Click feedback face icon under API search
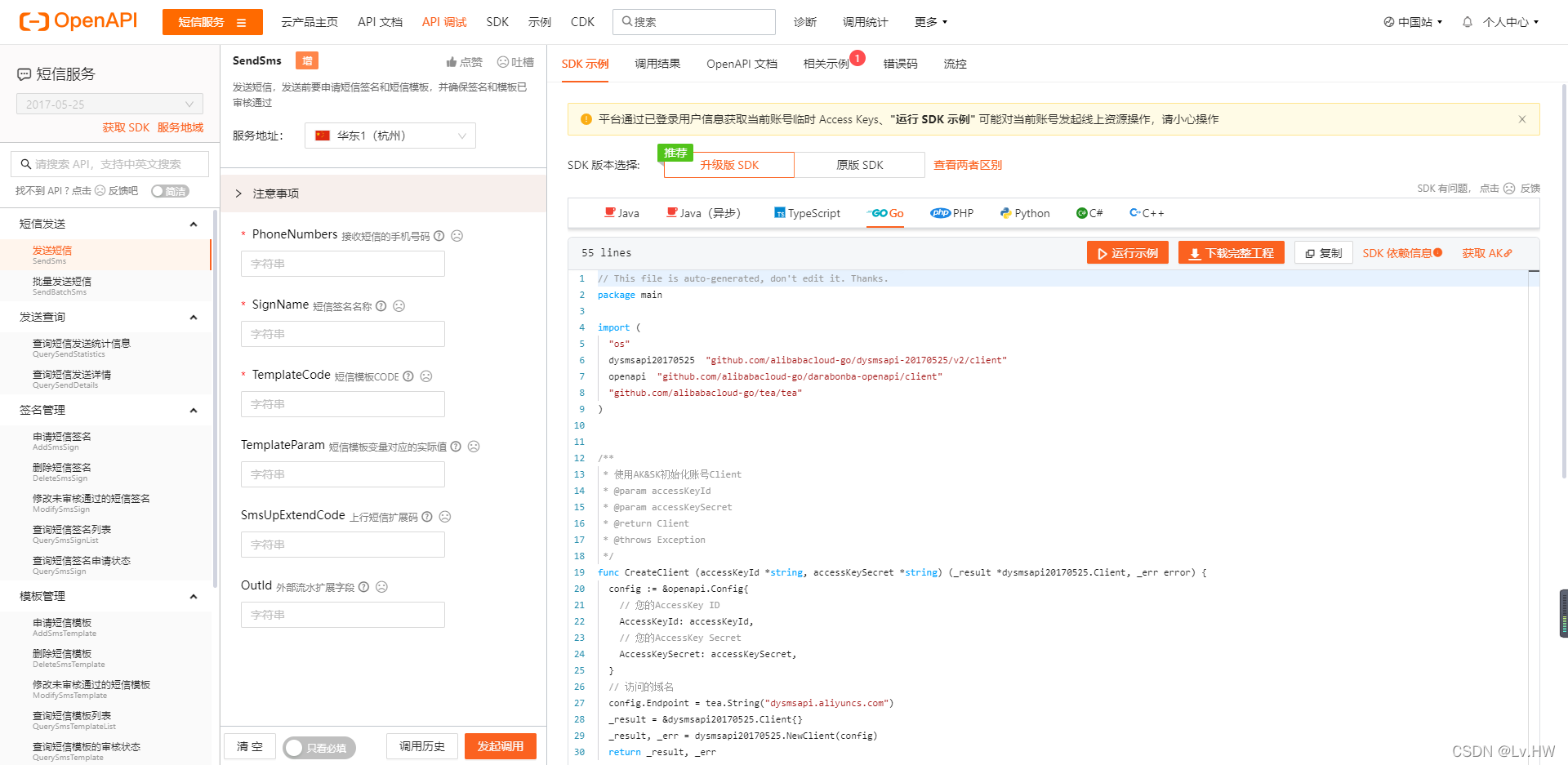Image resolution: width=1568 pixels, height=765 pixels. click(x=100, y=190)
